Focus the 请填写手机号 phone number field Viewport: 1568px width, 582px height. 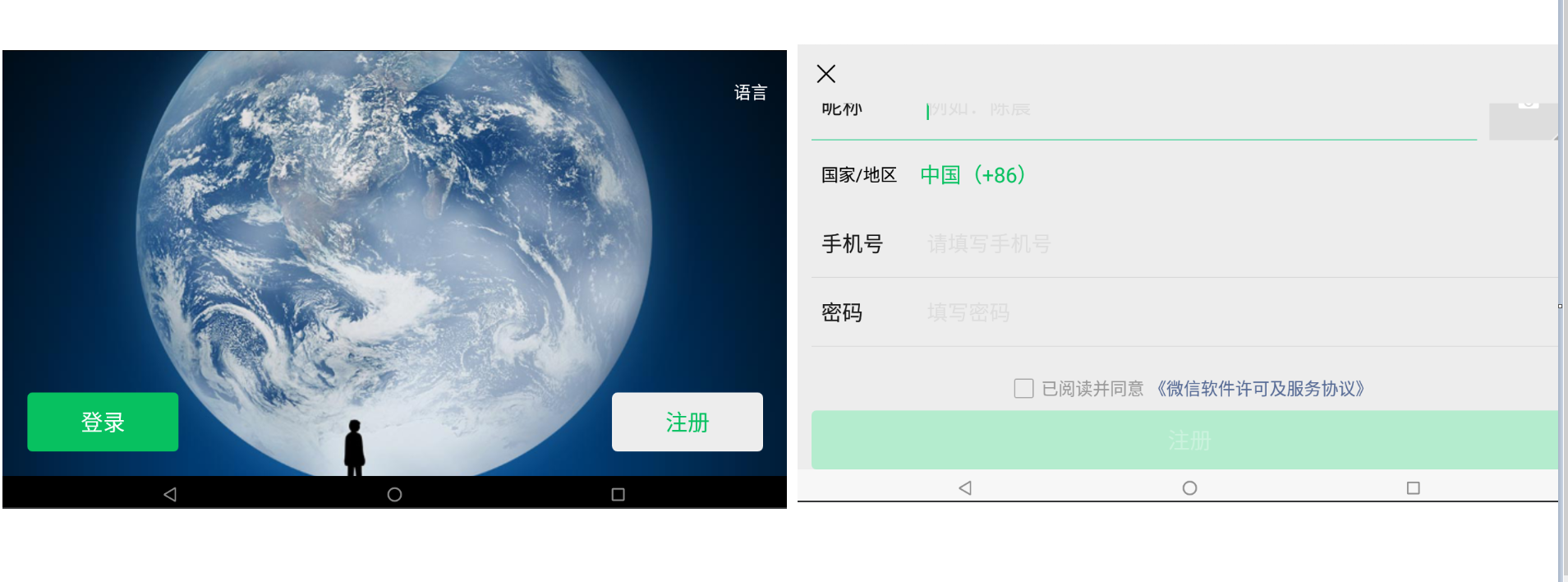coord(1240,243)
